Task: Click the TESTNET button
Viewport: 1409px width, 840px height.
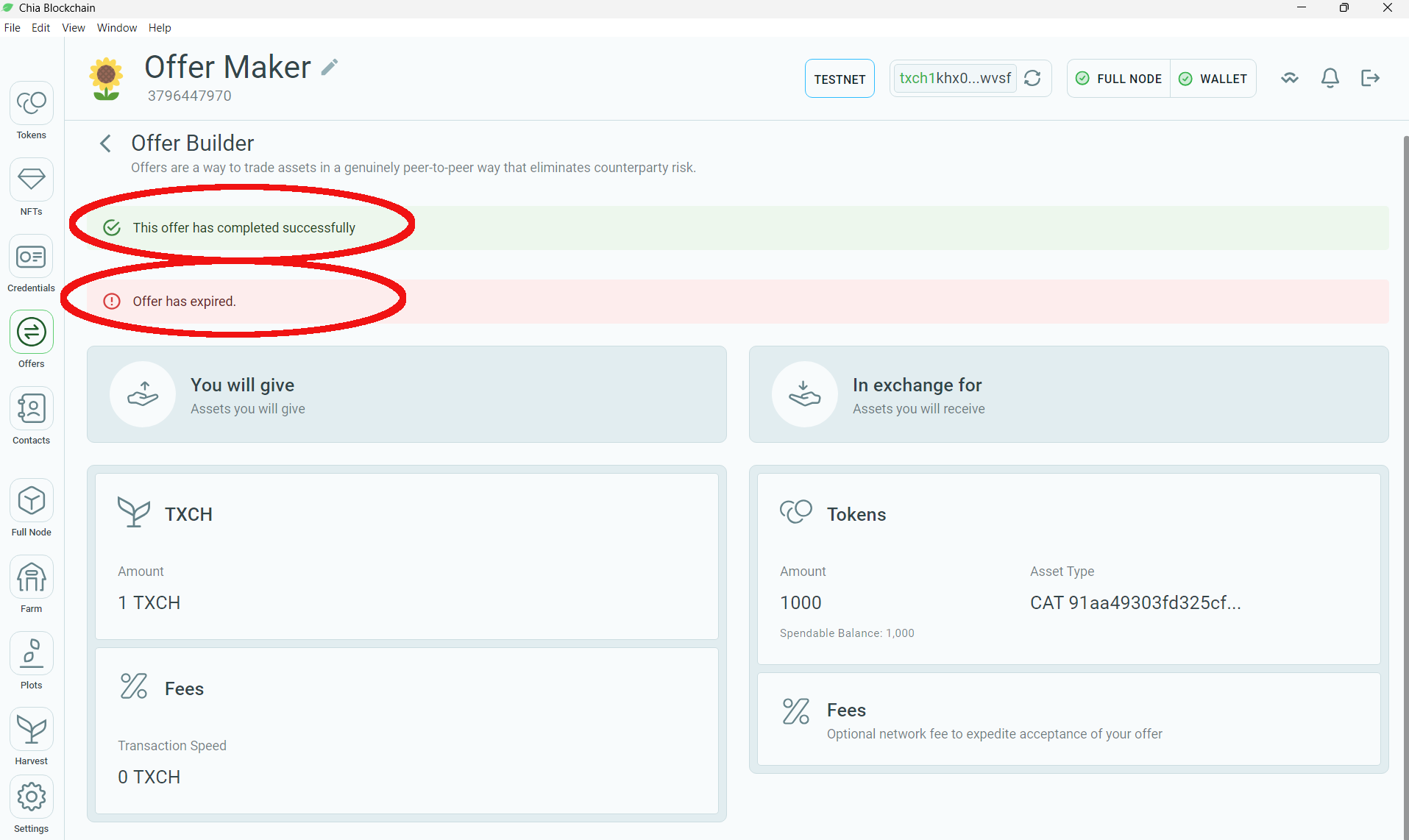Action: (x=840, y=78)
